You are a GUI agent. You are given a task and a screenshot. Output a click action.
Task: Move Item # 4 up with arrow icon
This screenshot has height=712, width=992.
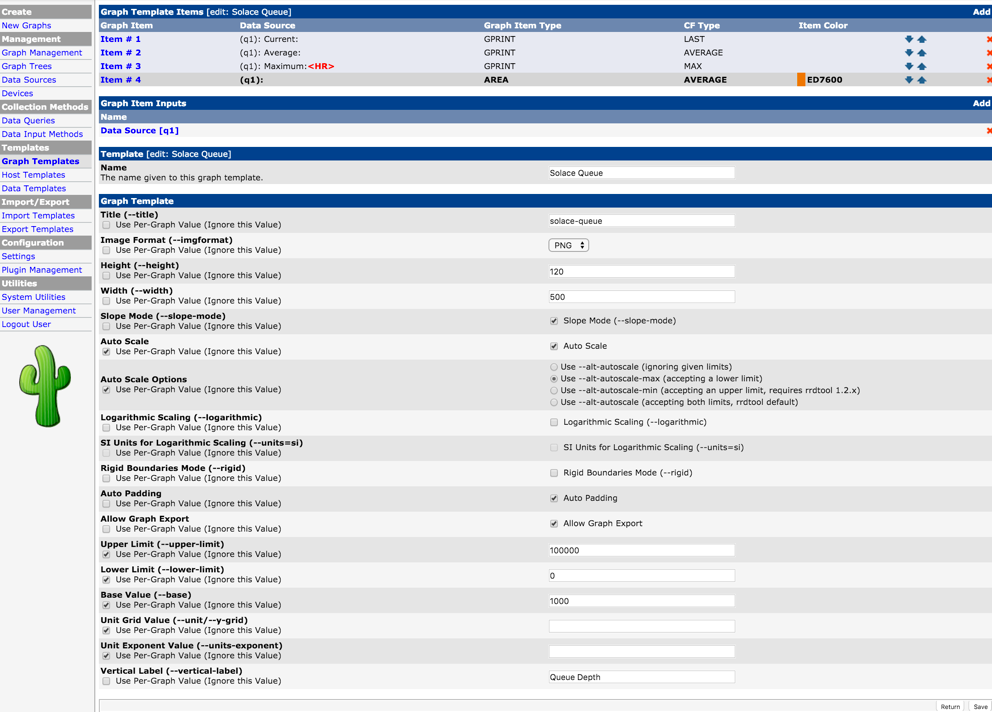coord(922,80)
